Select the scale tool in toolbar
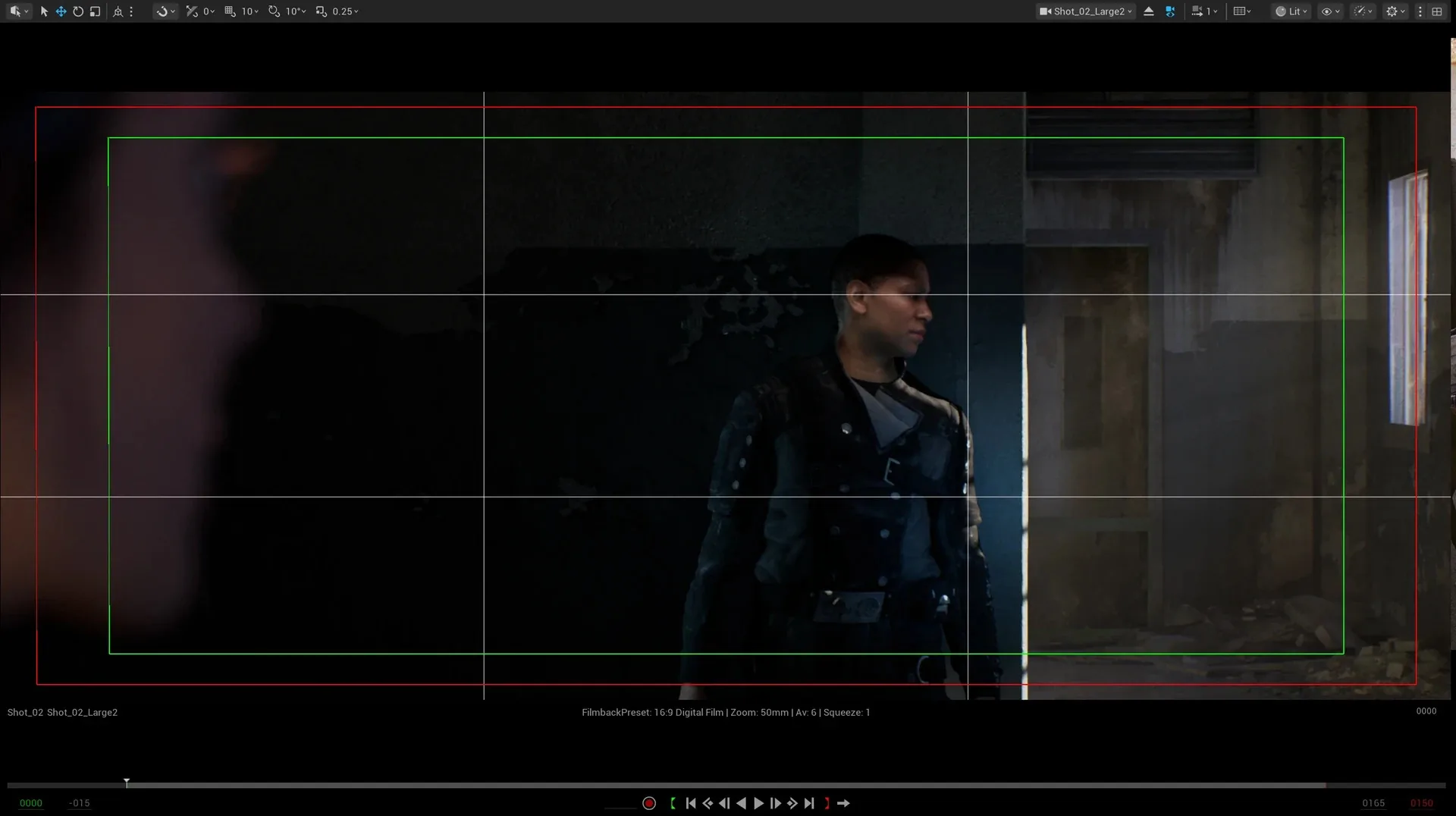Image resolution: width=1456 pixels, height=816 pixels. tap(95, 11)
